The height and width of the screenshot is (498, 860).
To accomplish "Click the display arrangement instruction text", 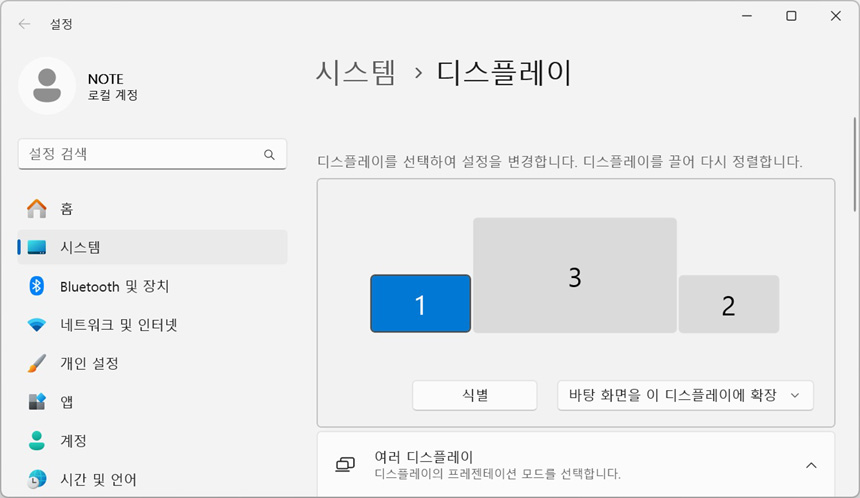I will coord(559,162).
